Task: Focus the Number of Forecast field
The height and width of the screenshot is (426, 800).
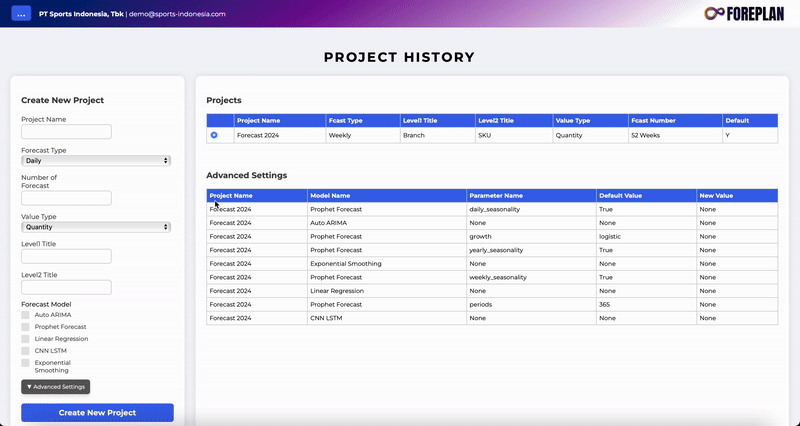Action: (x=66, y=198)
